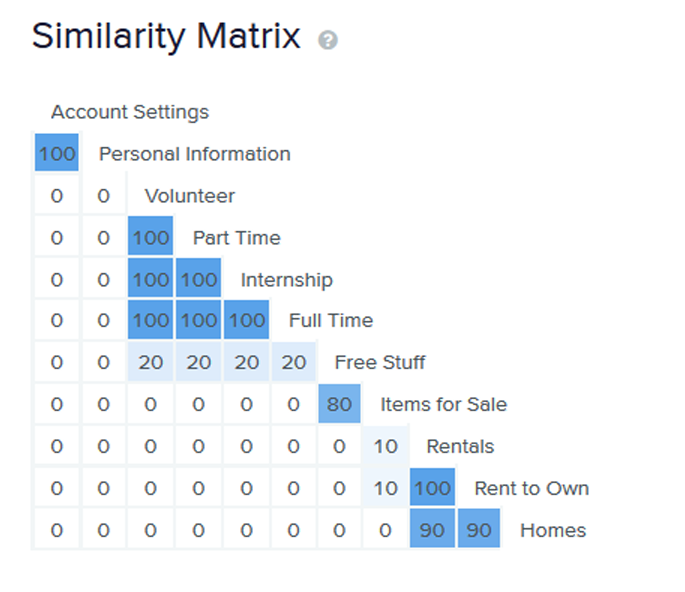Click the 80 cell beside Items for Sale
The width and height of the screenshot is (685, 592).
click(x=339, y=404)
